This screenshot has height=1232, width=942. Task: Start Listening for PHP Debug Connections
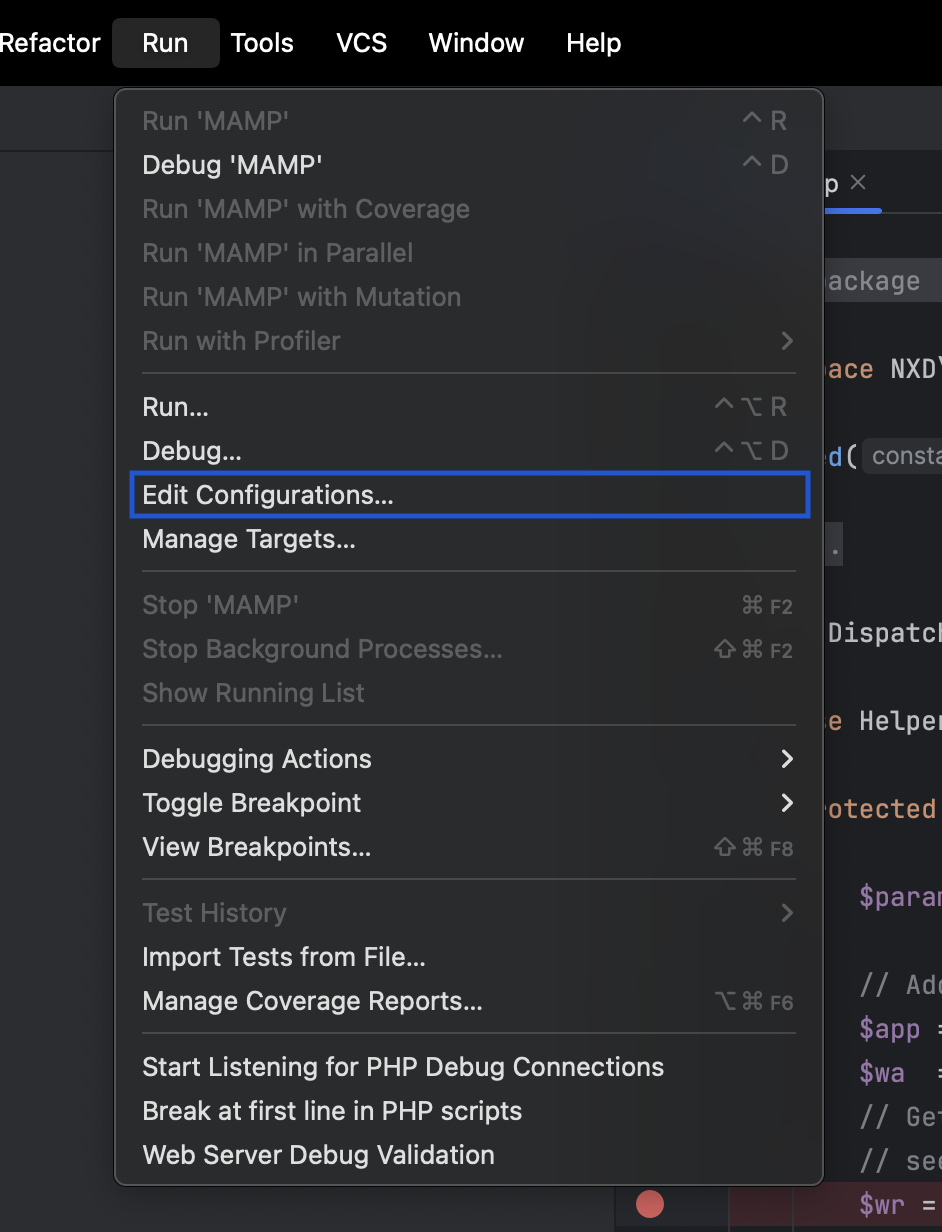tap(403, 1067)
